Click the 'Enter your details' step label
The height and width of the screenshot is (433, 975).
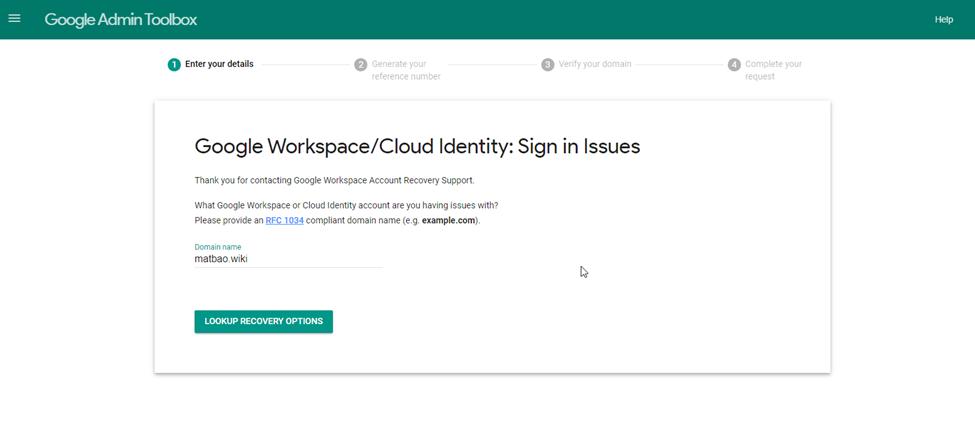coord(219,64)
